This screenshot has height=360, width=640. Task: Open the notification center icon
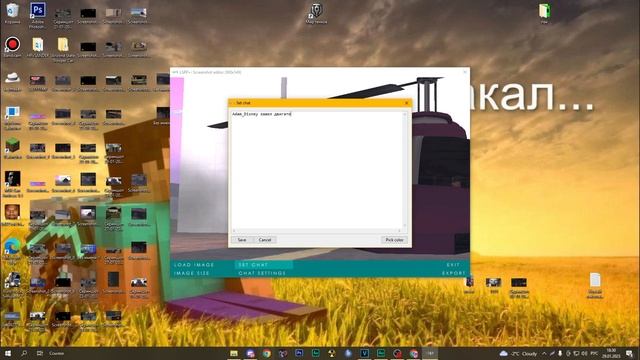click(629, 353)
